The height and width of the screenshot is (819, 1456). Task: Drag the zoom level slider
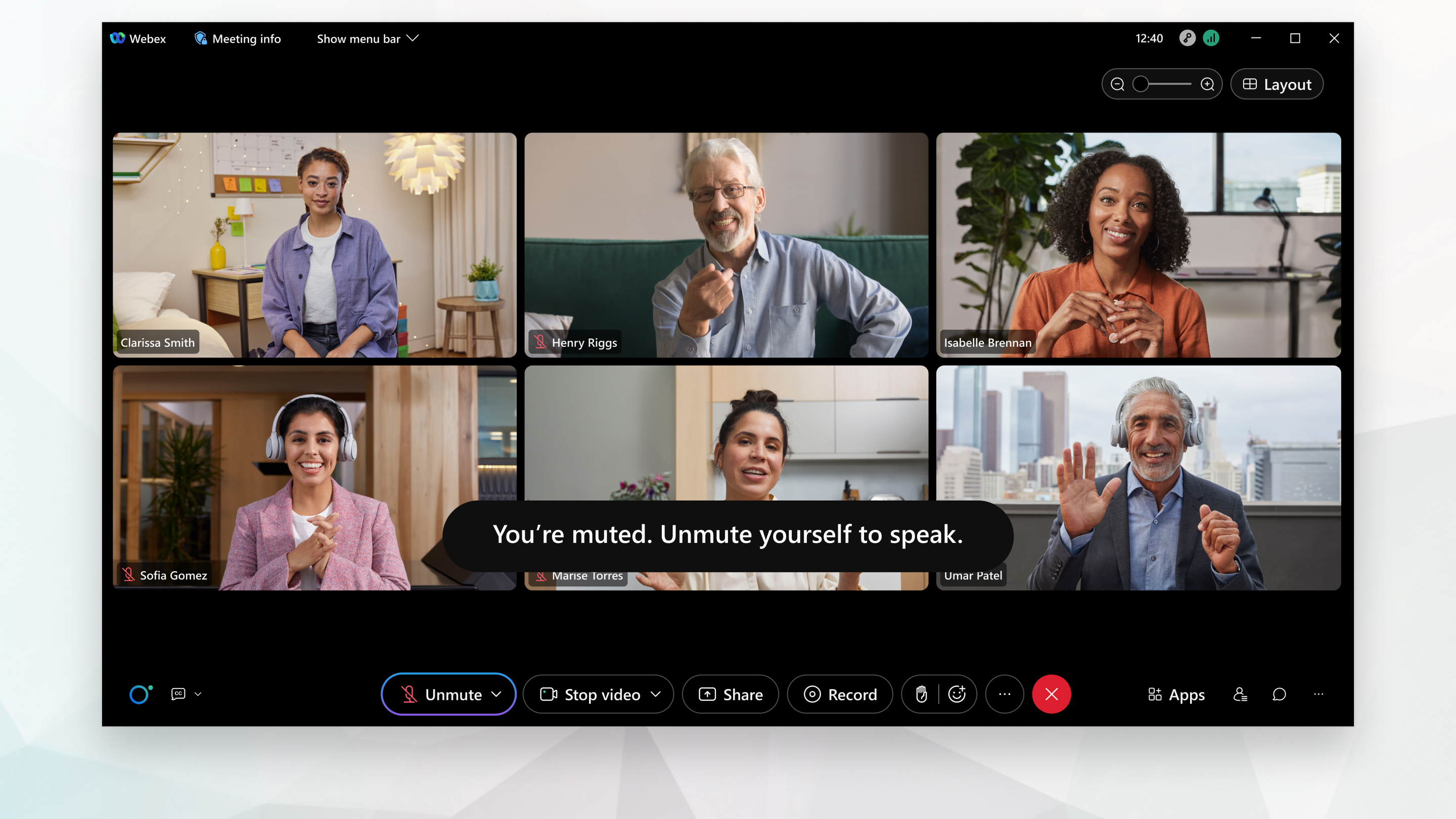(x=1140, y=84)
